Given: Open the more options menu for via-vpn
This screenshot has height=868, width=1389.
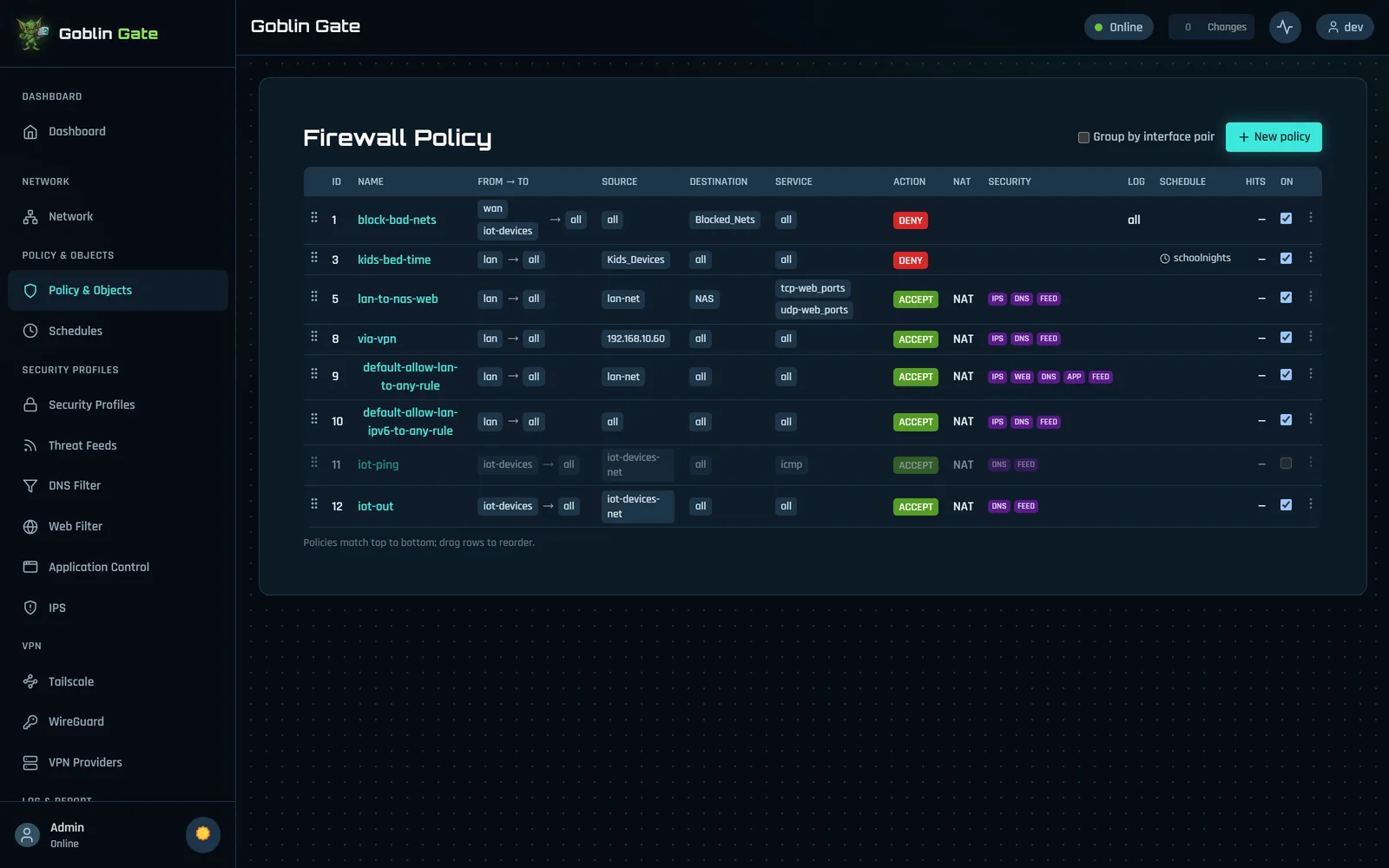Looking at the screenshot, I should (x=1311, y=337).
